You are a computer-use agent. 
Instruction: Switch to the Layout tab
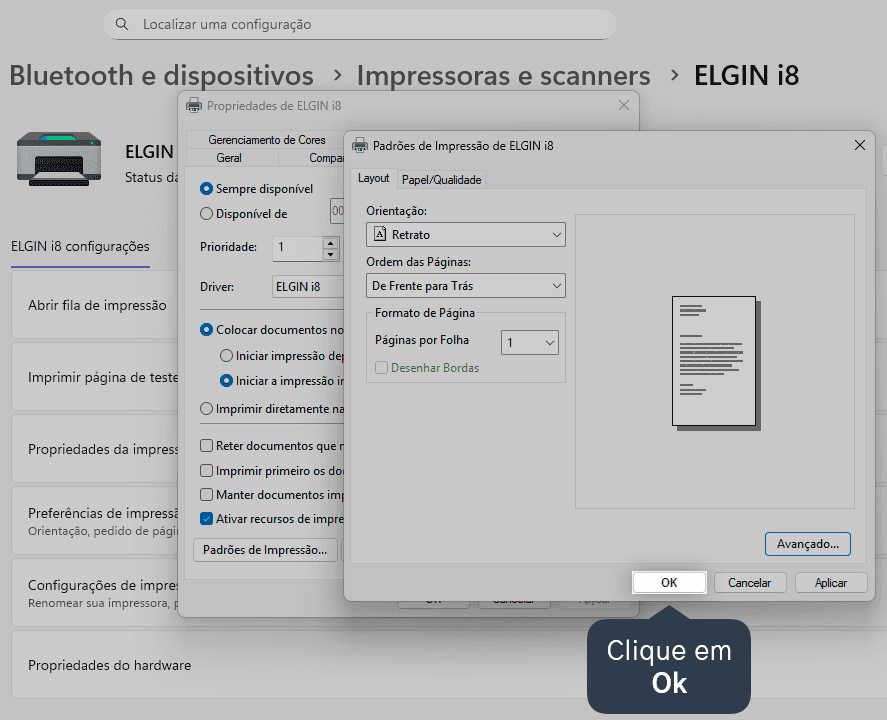coord(373,178)
